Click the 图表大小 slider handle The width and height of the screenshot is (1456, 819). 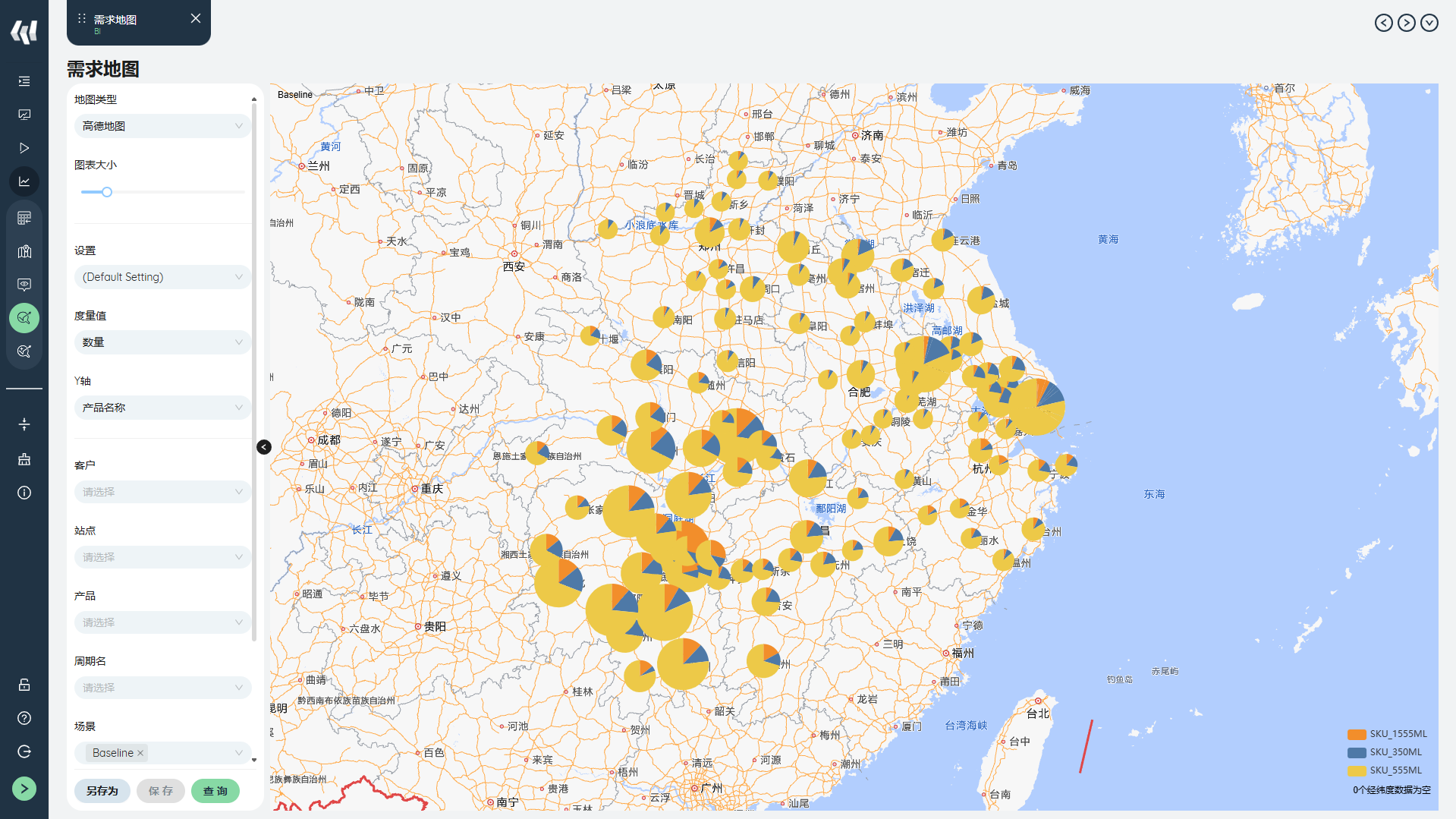pos(107,192)
